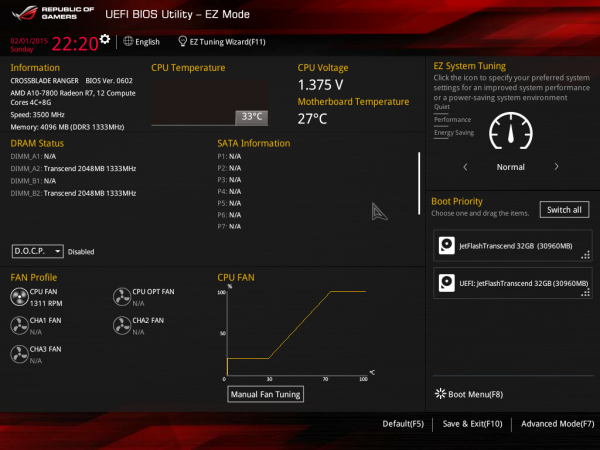Click the Speed: 3500 MHz text
Screen dimensions: 600x450
38,115
